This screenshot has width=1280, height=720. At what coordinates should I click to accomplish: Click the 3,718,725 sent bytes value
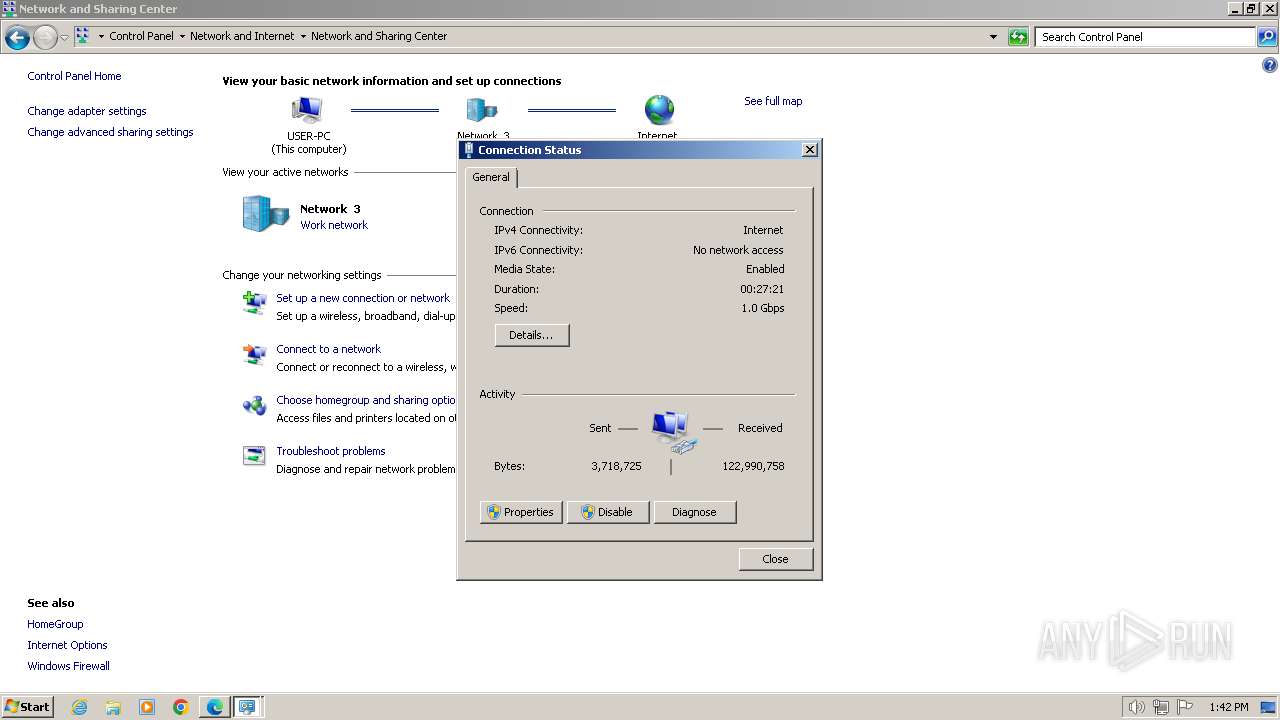pyautogui.click(x=616, y=466)
